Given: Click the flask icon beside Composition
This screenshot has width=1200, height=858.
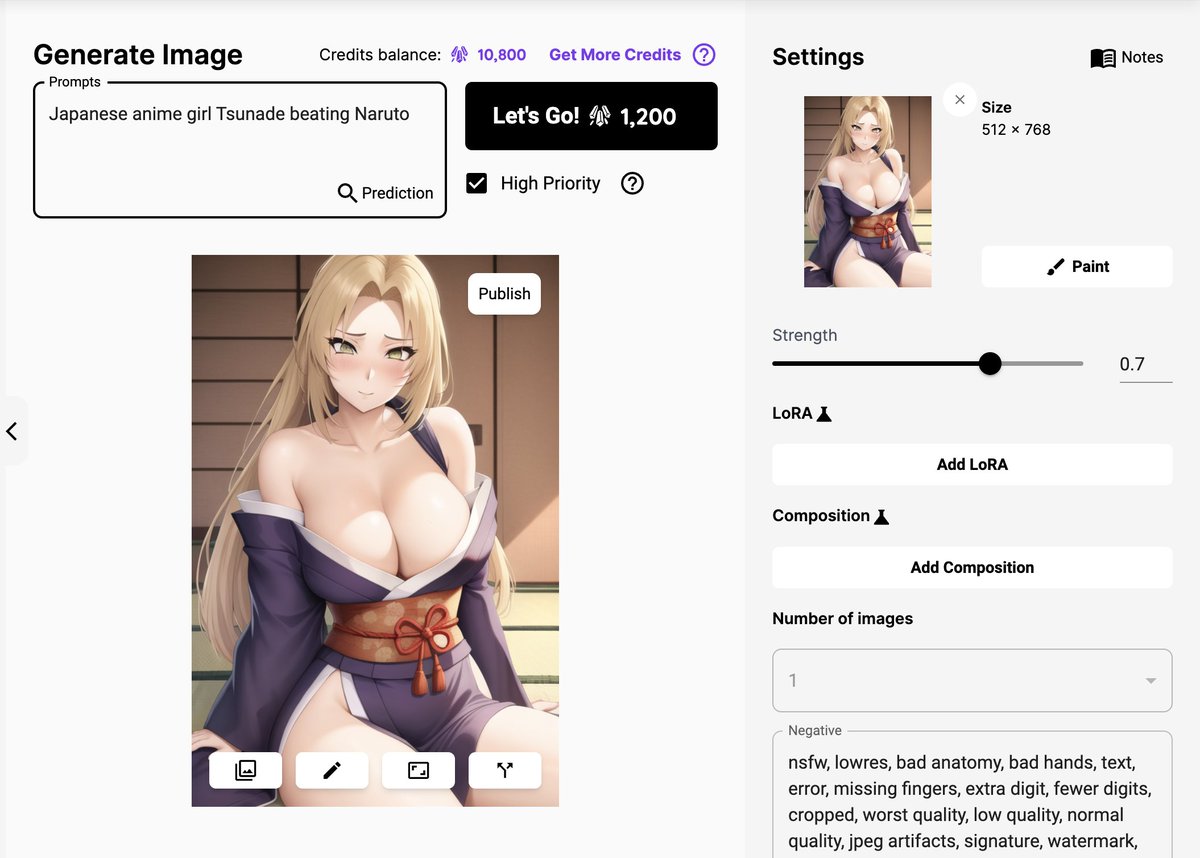Looking at the screenshot, I should click(881, 516).
